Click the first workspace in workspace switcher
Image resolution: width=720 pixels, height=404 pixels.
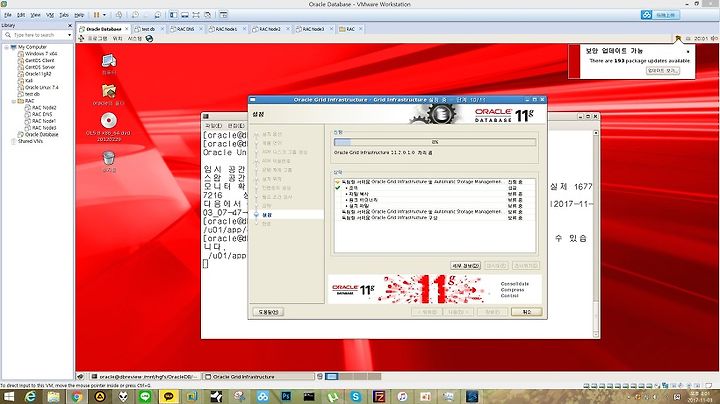pyautogui.click(x=332, y=376)
